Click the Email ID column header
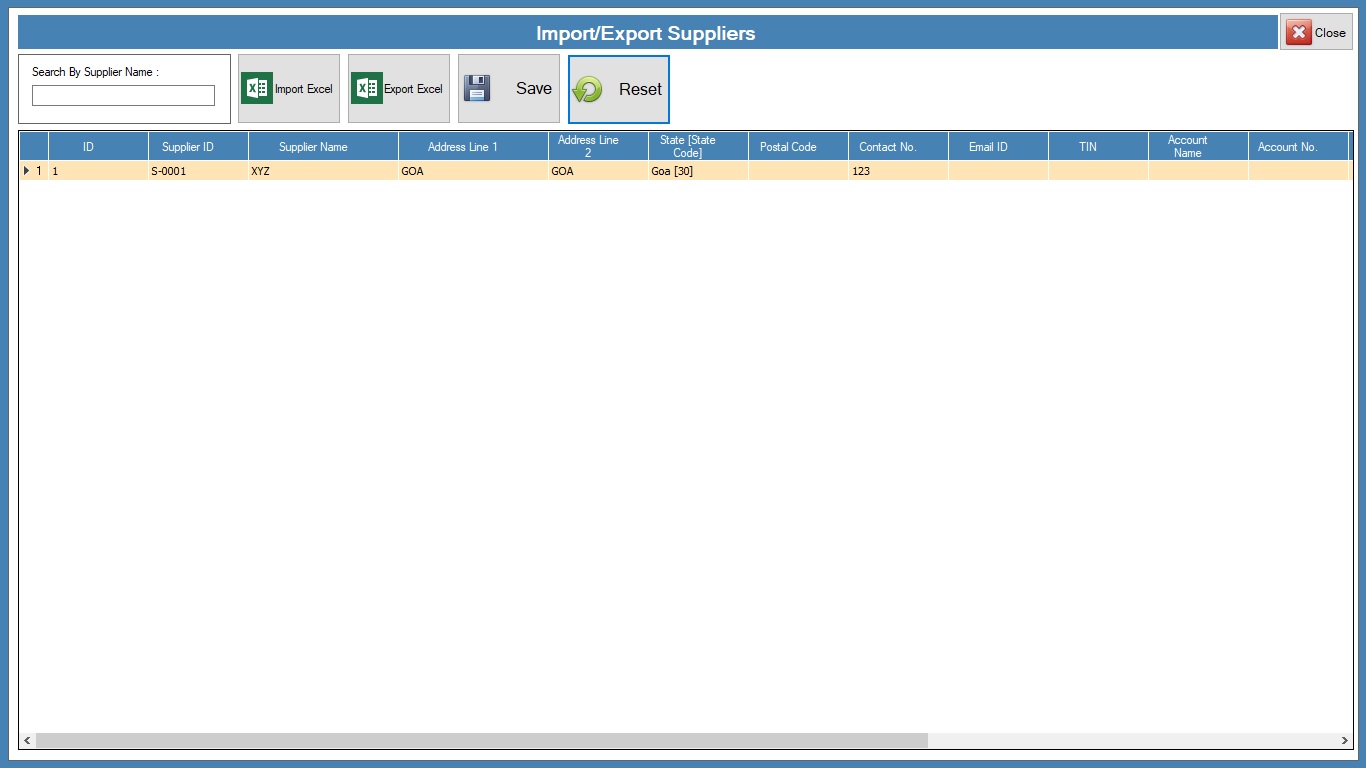The image size is (1366, 768). click(988, 147)
